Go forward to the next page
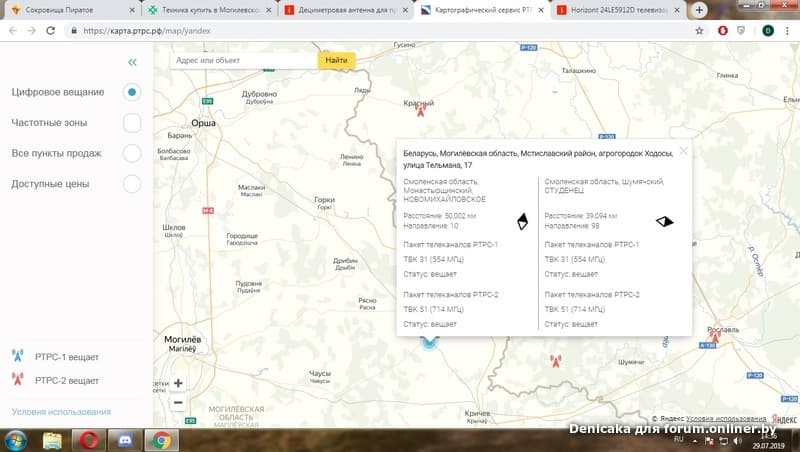Viewport: 800px width, 452px height. (32, 31)
